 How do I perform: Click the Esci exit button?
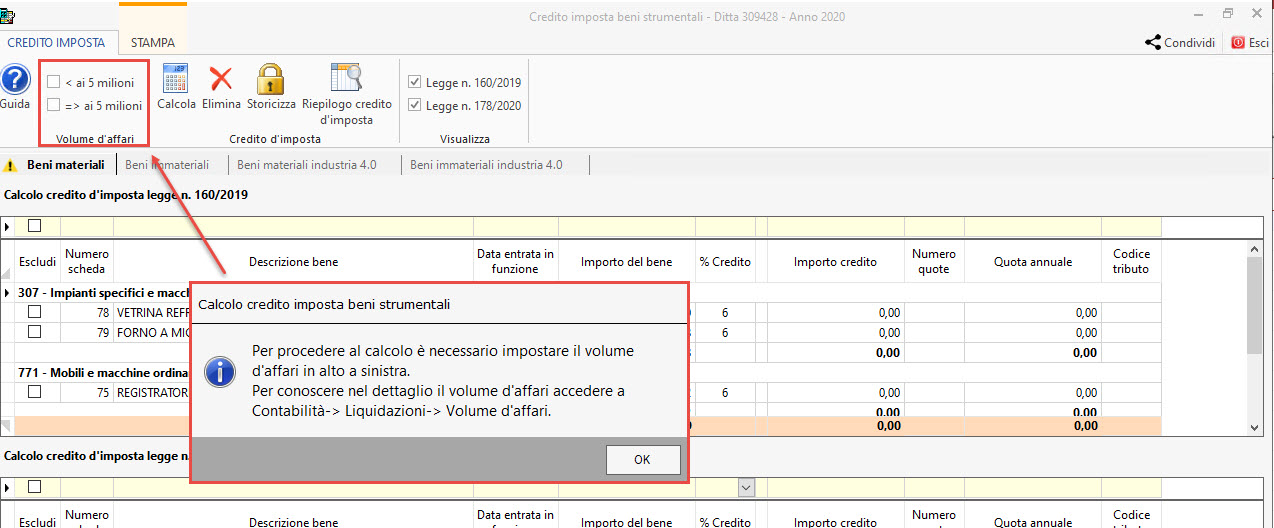pyautogui.click(x=1250, y=42)
